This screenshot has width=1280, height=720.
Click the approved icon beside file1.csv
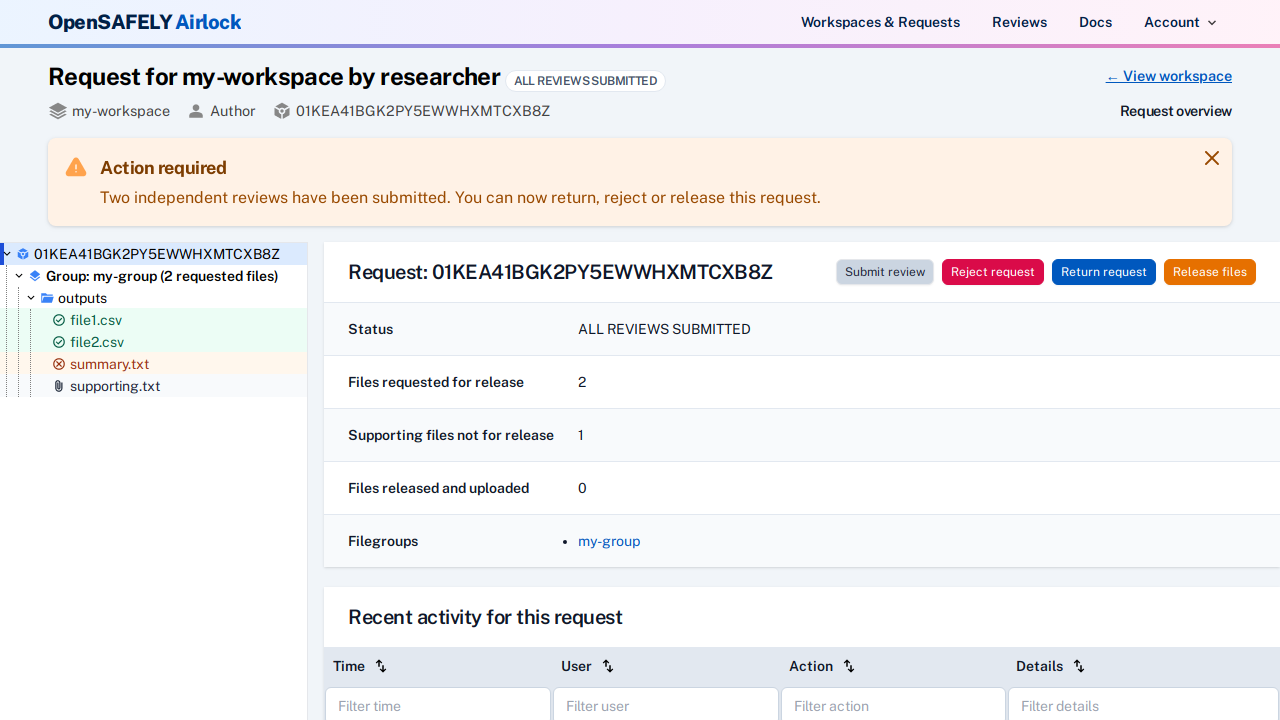(59, 320)
